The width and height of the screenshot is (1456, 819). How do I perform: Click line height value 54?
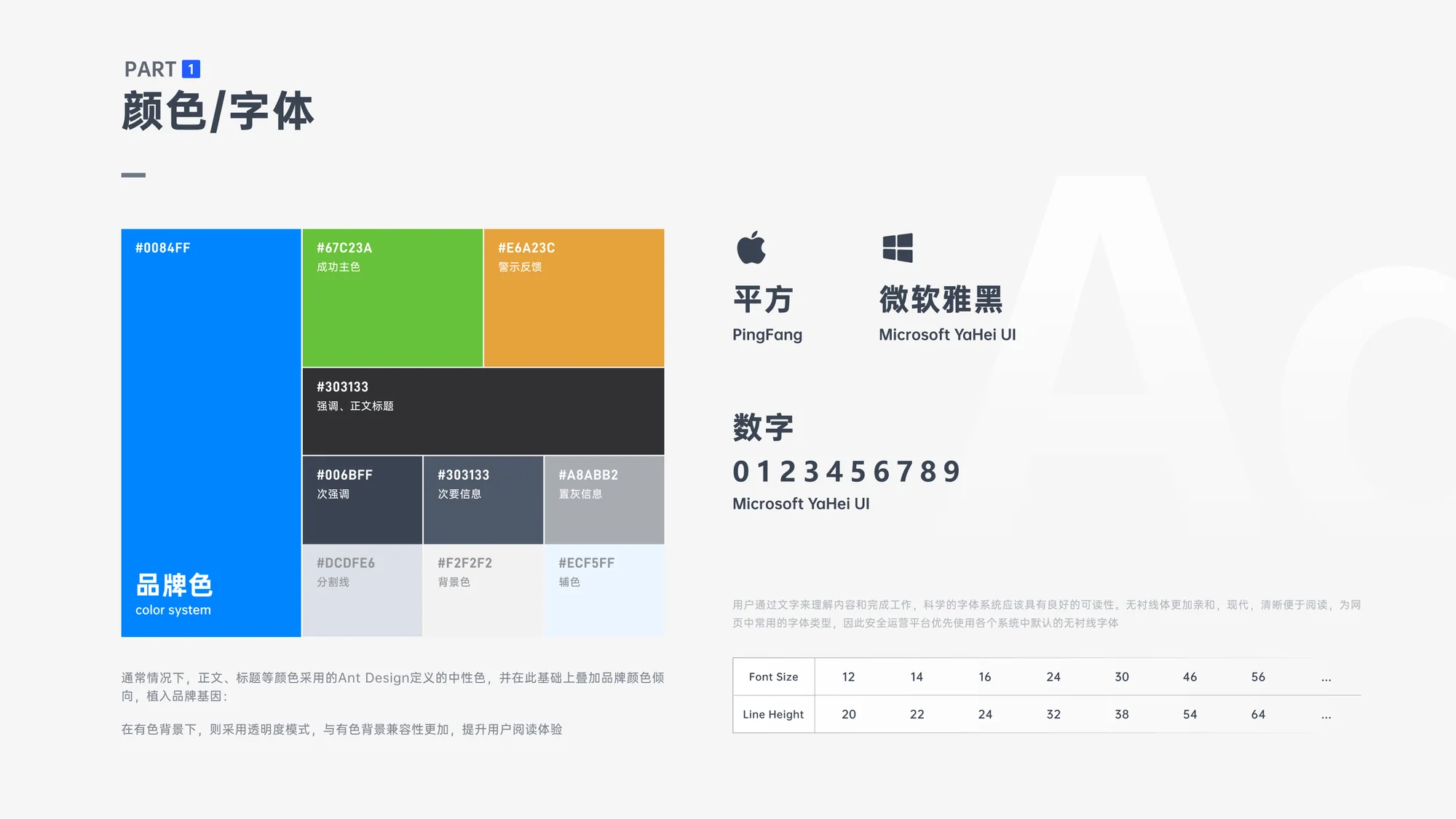pyautogui.click(x=1190, y=715)
